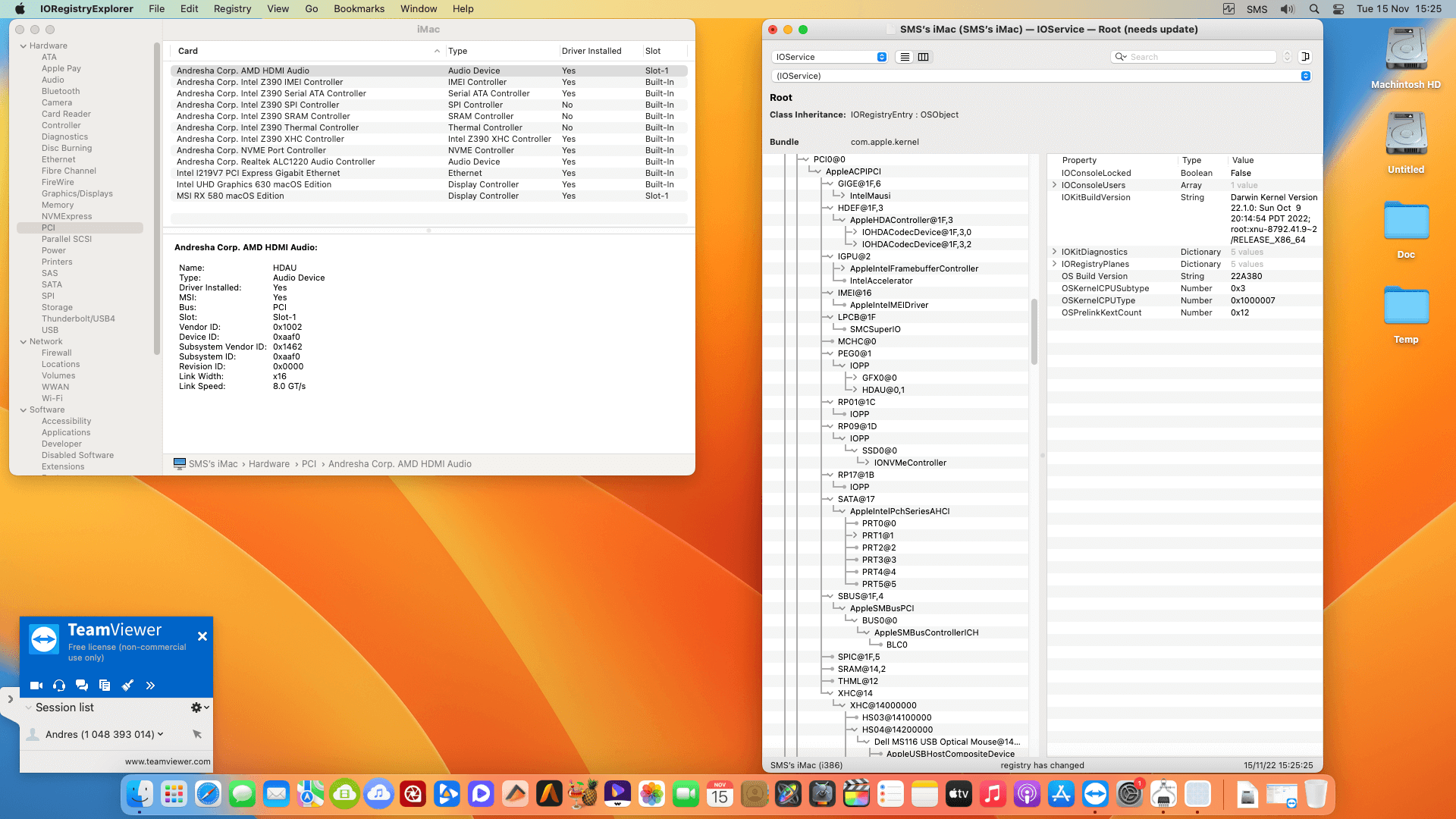Open Control Center in the menu bar
This screenshot has width=1456, height=819.
pos(1338,9)
